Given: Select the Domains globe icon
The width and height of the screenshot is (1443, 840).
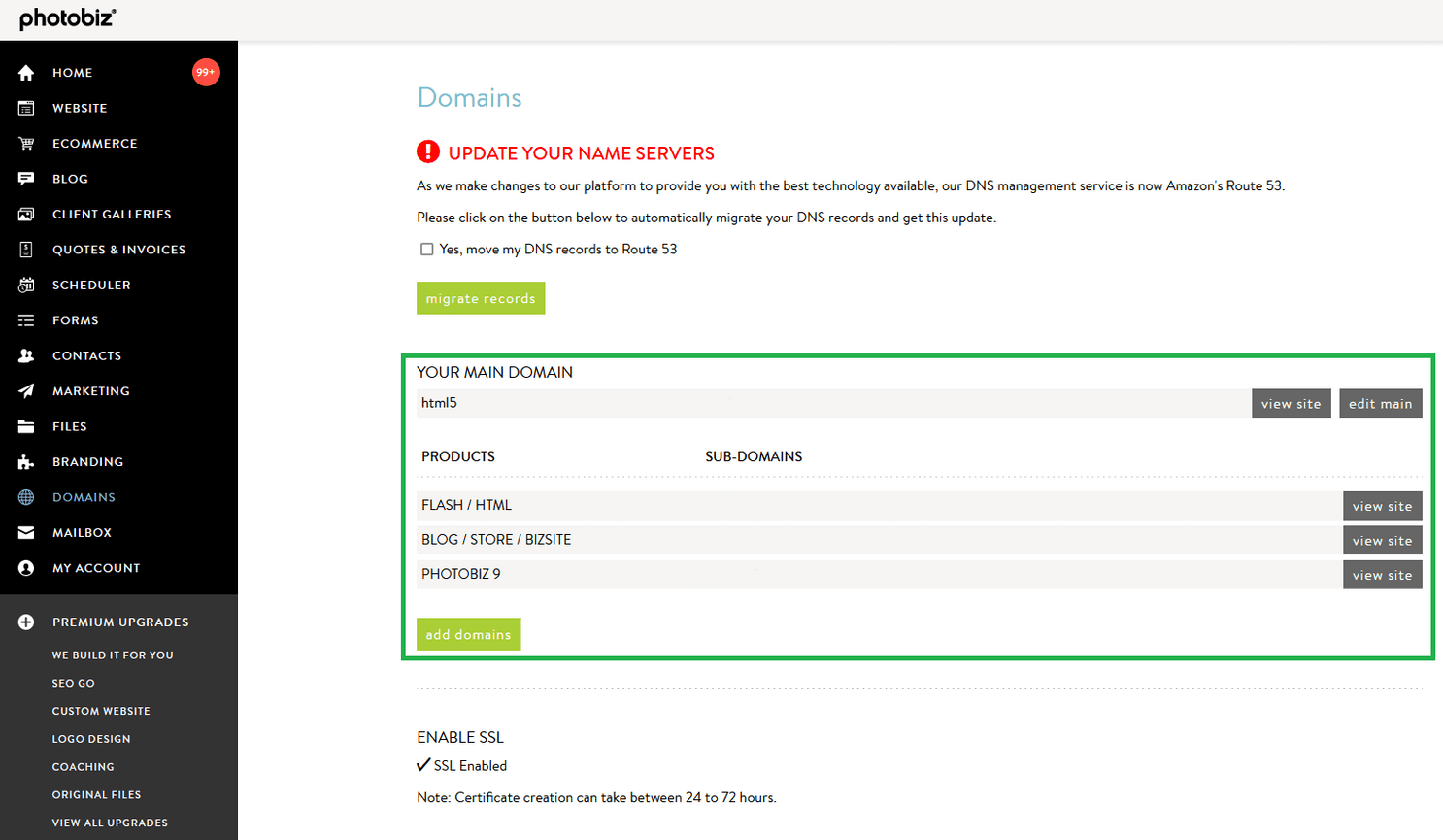Looking at the screenshot, I should tap(24, 496).
